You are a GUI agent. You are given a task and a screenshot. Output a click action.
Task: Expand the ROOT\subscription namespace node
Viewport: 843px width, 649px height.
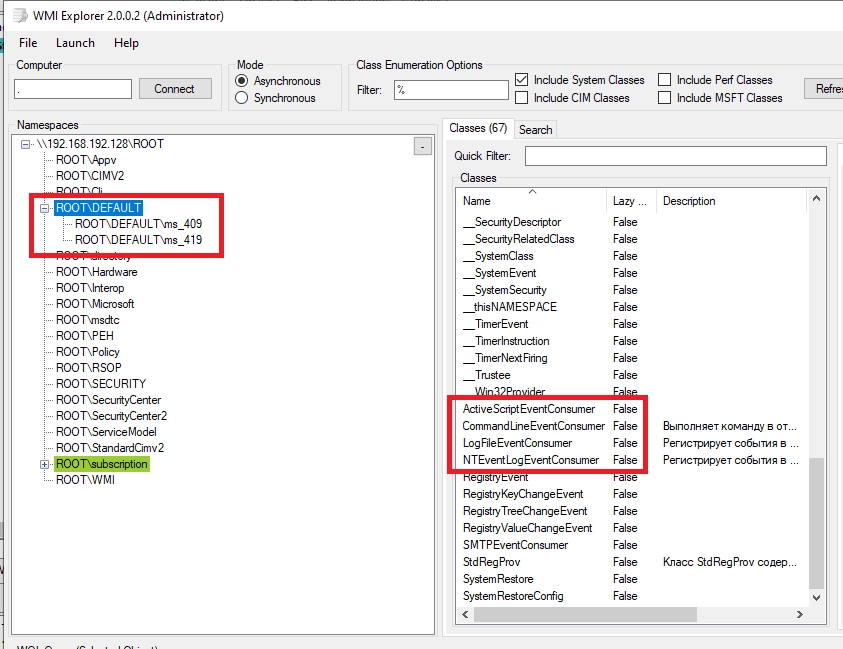tap(44, 464)
